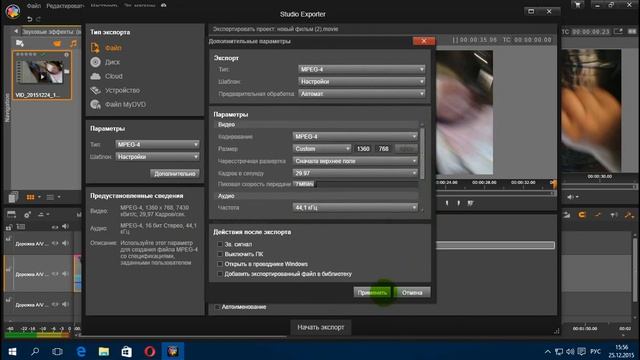
Task: Launch Opera browser from taskbar
Action: tap(150, 351)
